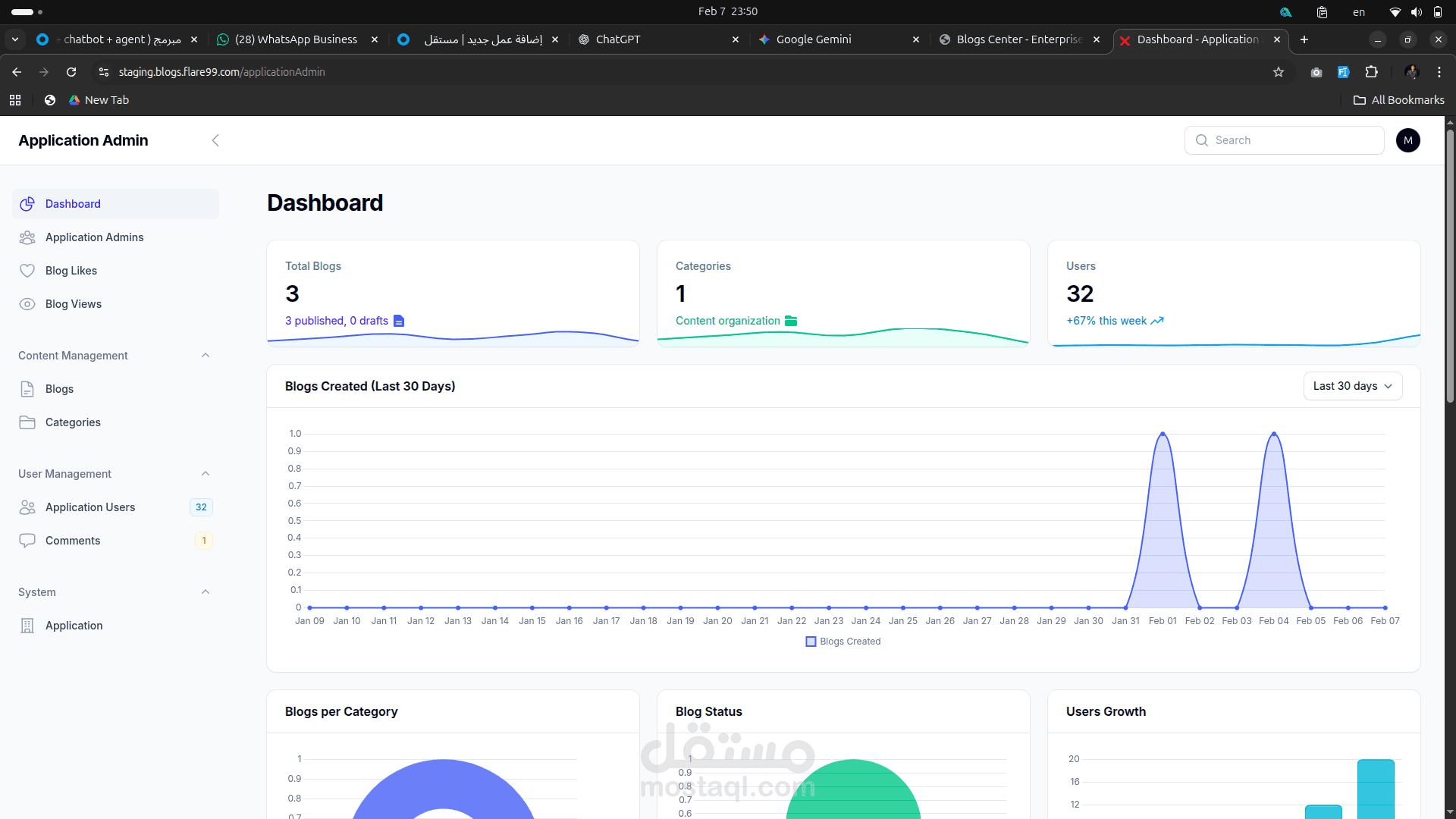Open the Blogs sidebar link
The width and height of the screenshot is (1456, 819).
click(x=59, y=389)
